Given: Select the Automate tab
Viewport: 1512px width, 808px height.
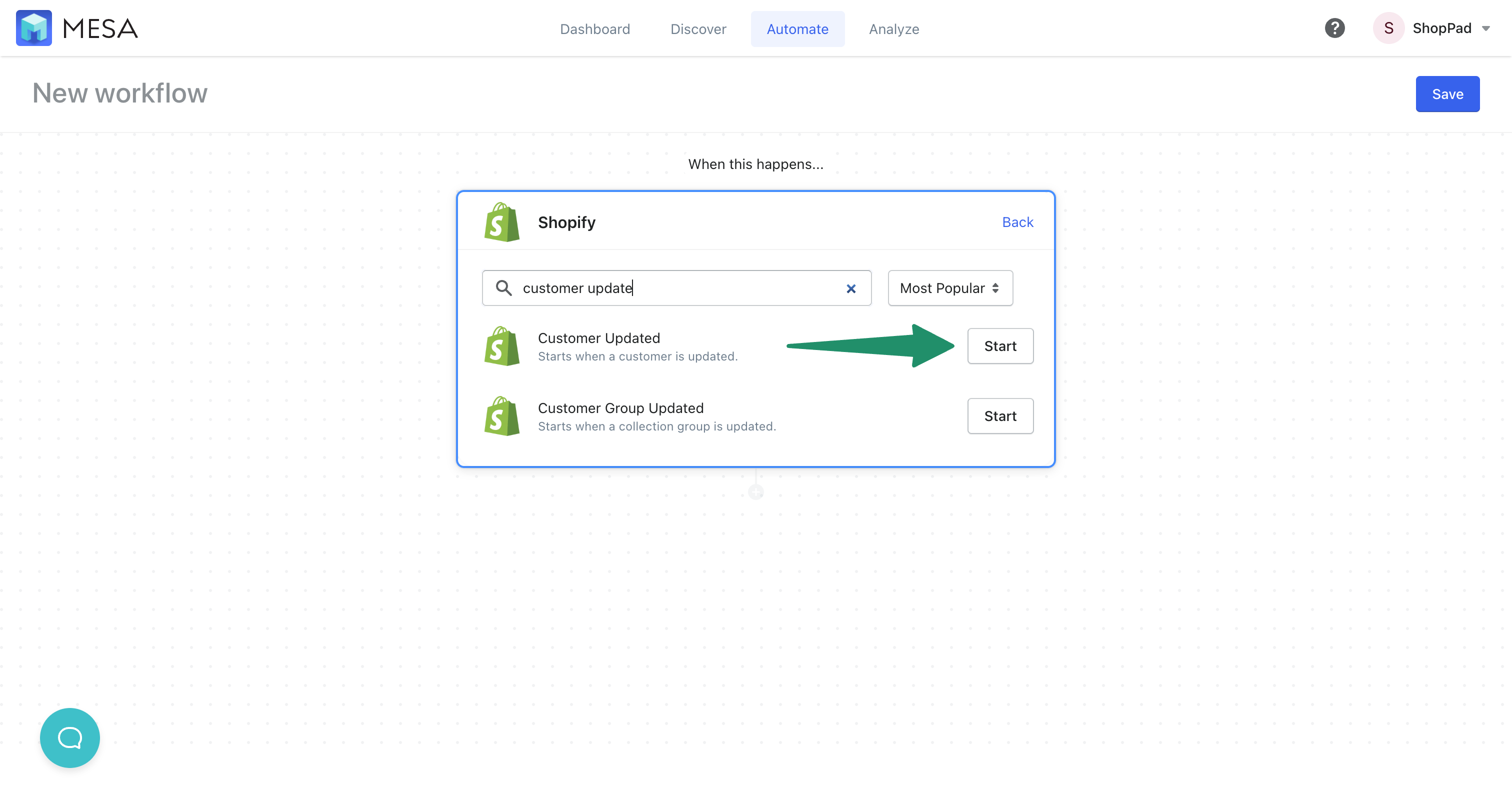Looking at the screenshot, I should tap(797, 29).
